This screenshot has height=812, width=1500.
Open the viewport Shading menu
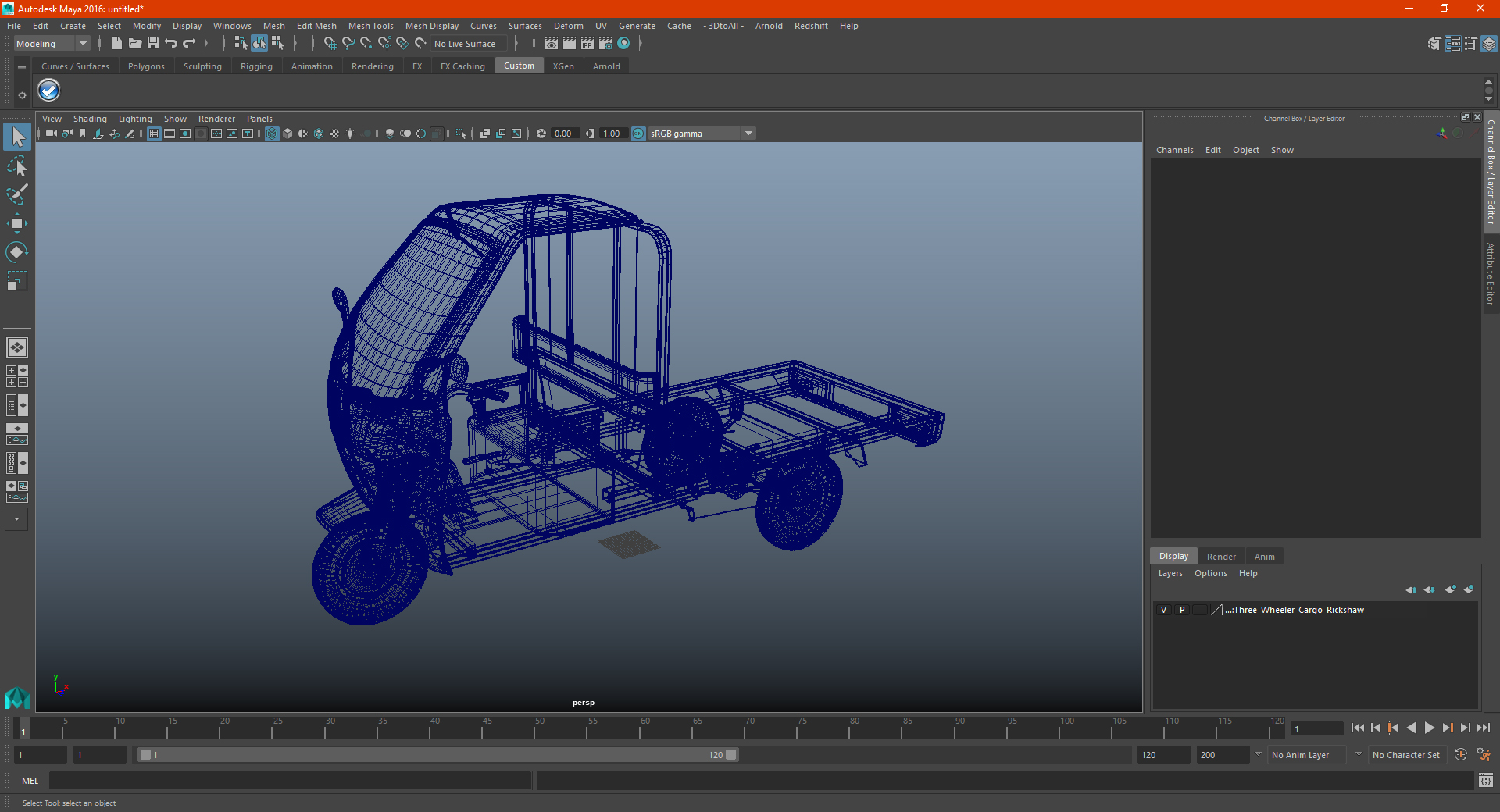(90, 119)
